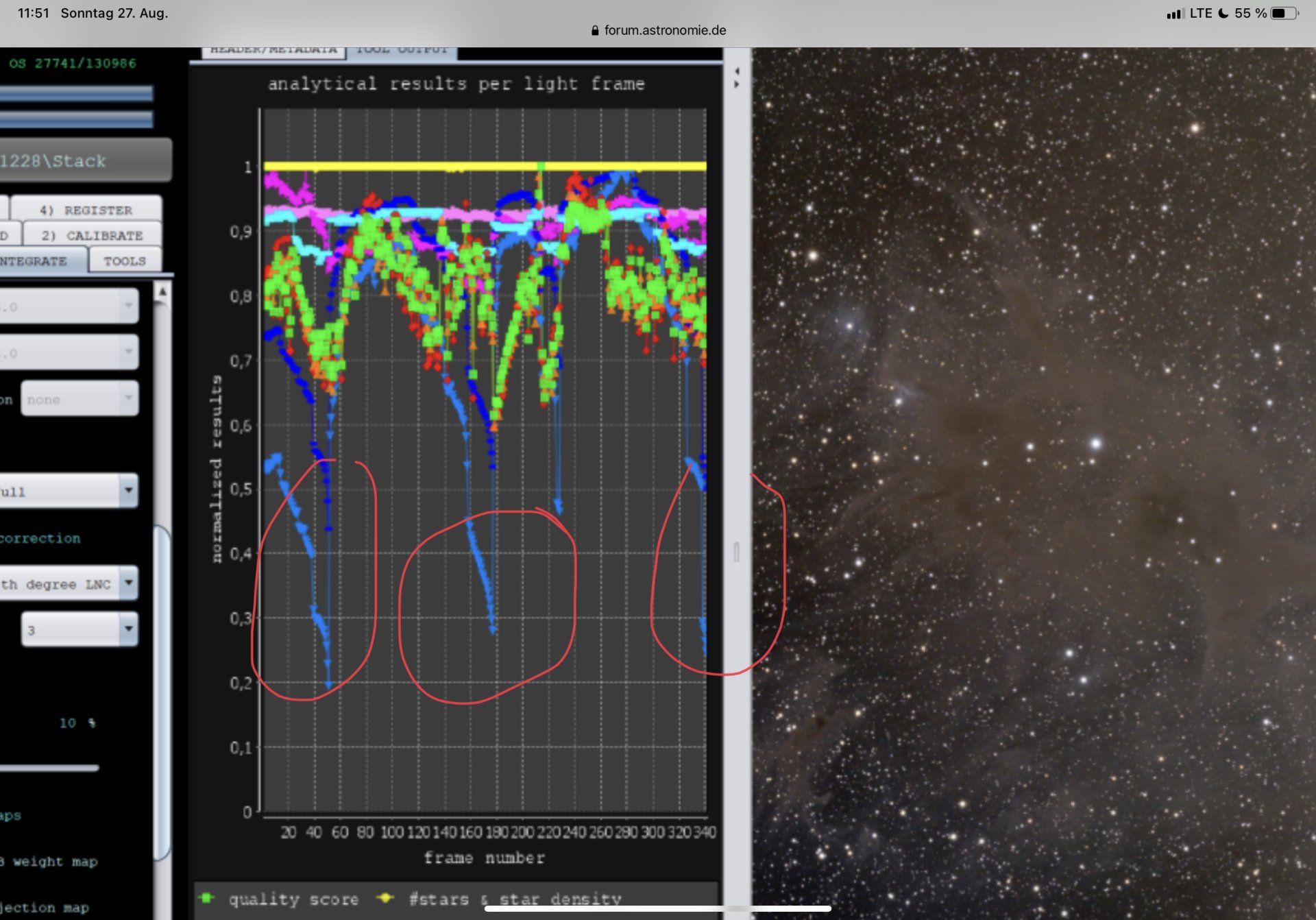Switch to the HEADER/METADATA tab
Screen dimensions: 1316x920
(273, 51)
